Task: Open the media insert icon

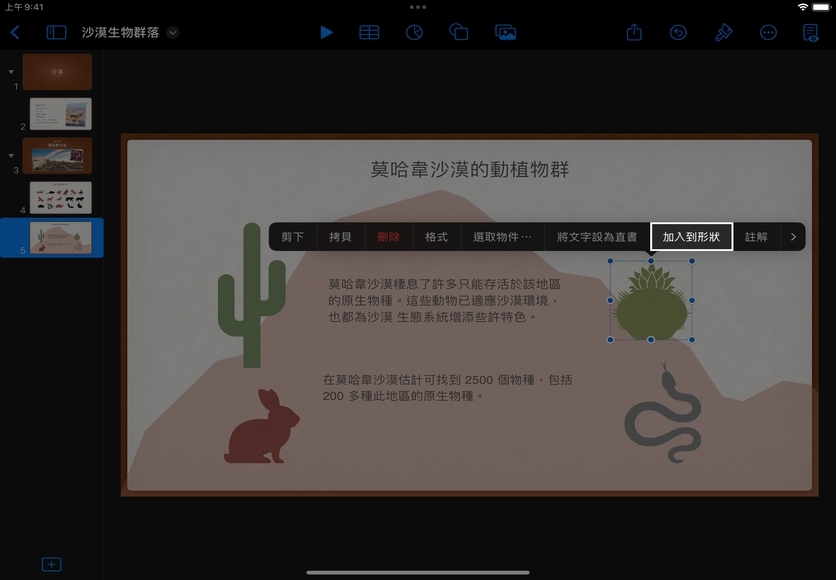Action: (505, 32)
